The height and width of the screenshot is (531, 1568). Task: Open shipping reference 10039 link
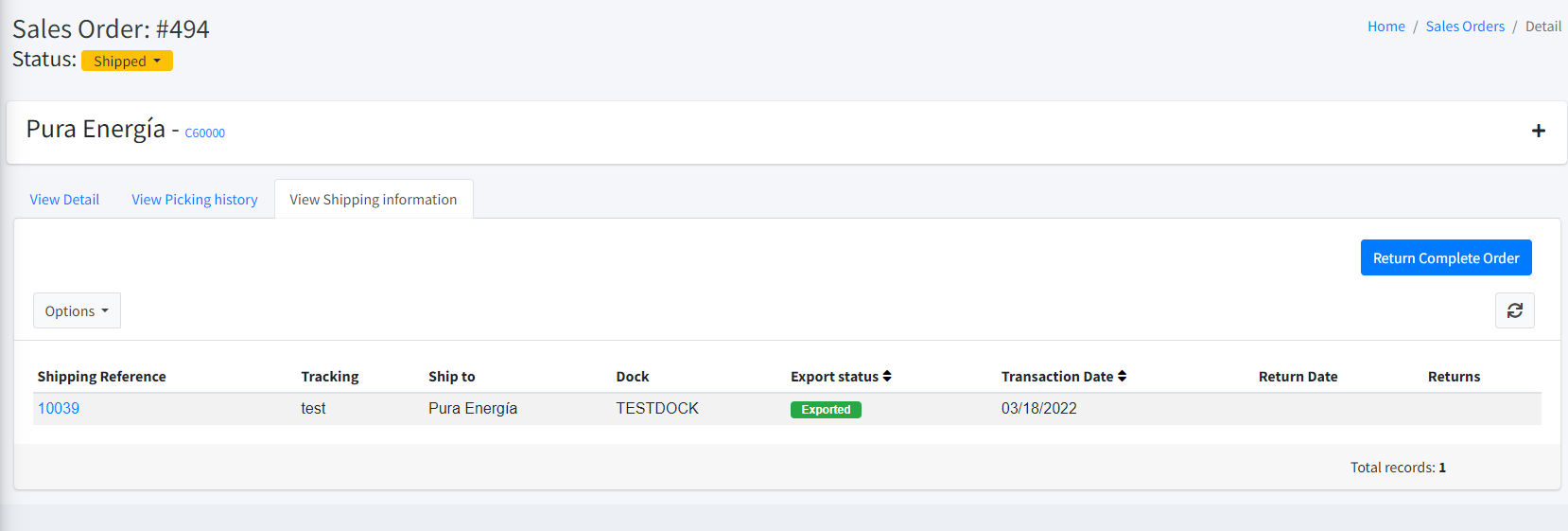coord(59,409)
